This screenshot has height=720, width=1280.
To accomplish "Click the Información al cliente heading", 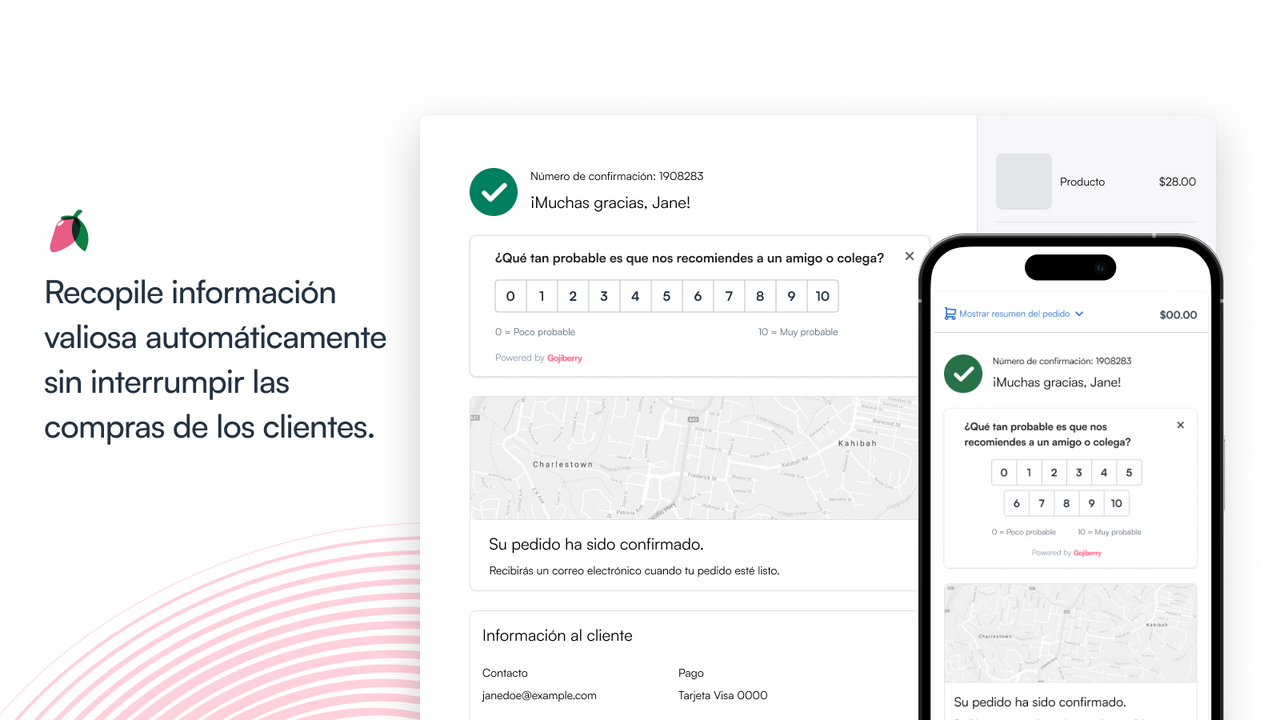I will (557, 636).
